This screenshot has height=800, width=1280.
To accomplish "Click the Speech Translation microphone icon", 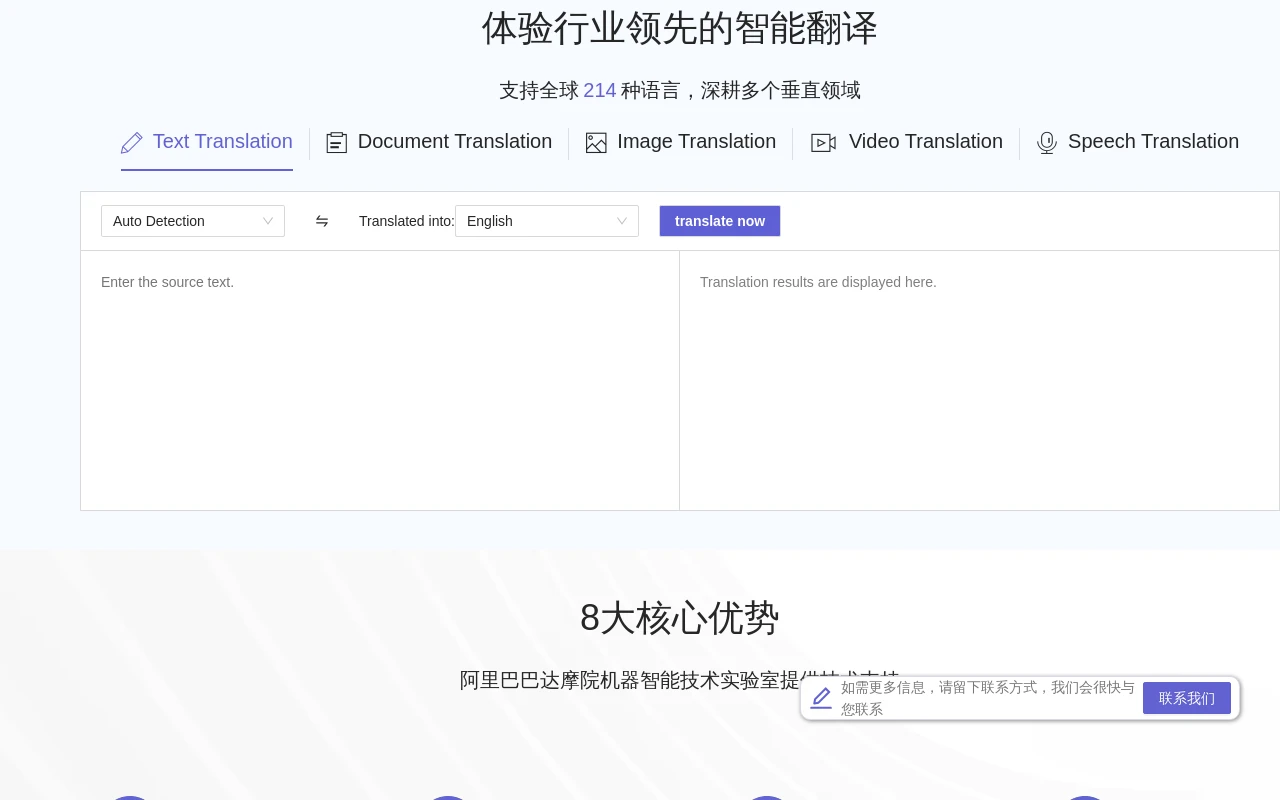I will [x=1047, y=143].
